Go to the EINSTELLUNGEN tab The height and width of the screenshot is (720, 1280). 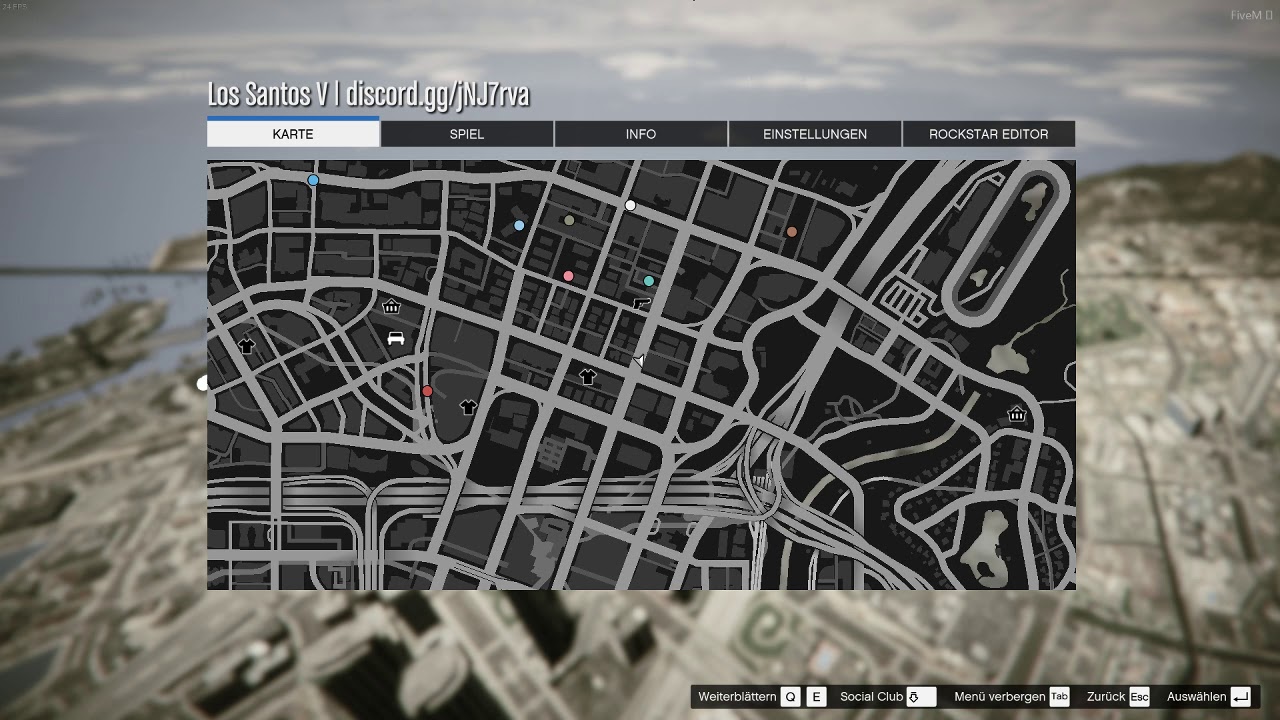pos(815,134)
